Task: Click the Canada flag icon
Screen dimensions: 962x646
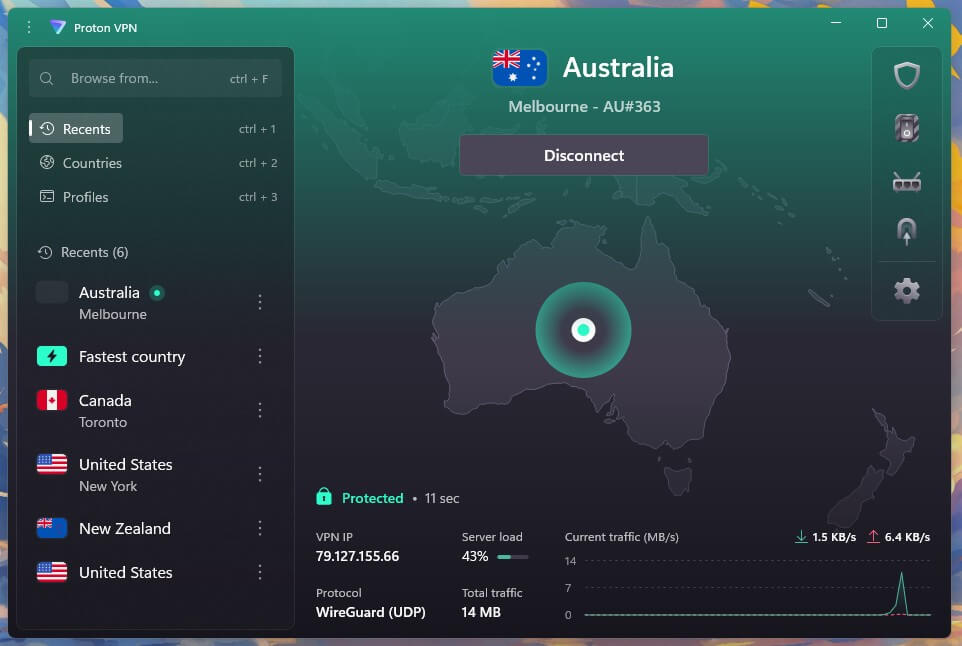Action: (52, 400)
